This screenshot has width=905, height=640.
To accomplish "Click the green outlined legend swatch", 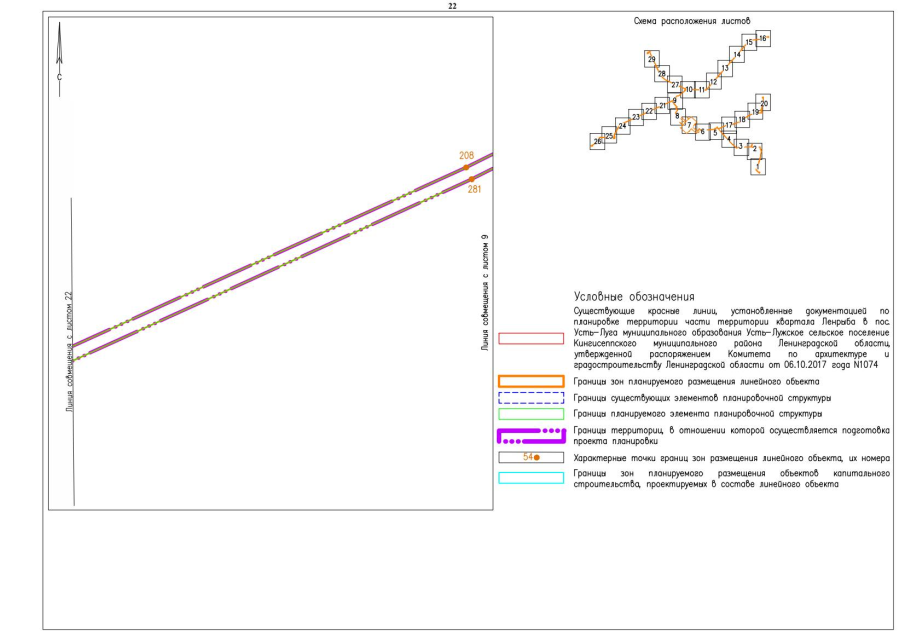I will [x=532, y=413].
